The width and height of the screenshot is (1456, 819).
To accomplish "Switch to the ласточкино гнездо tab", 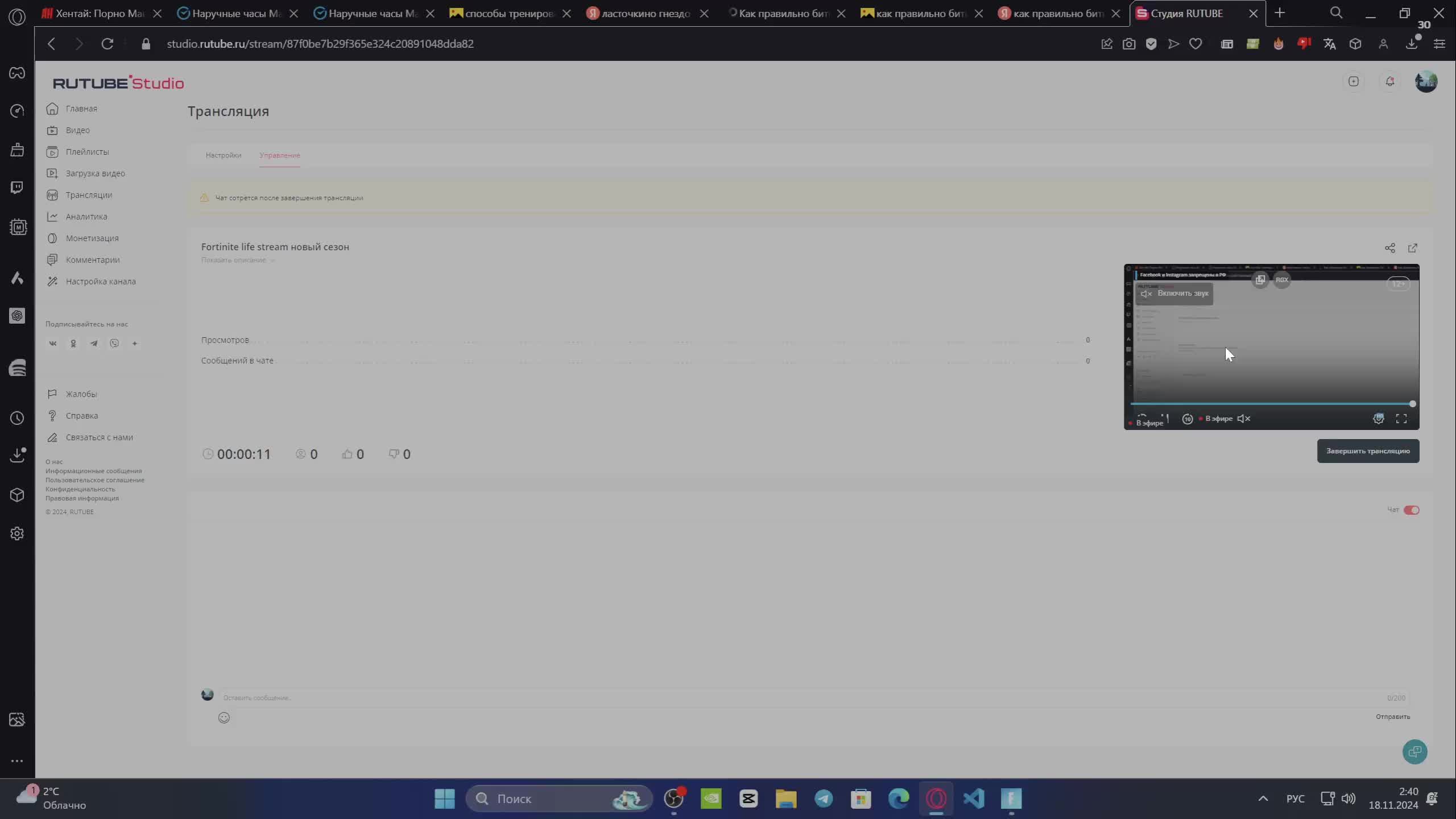I will 645,13.
